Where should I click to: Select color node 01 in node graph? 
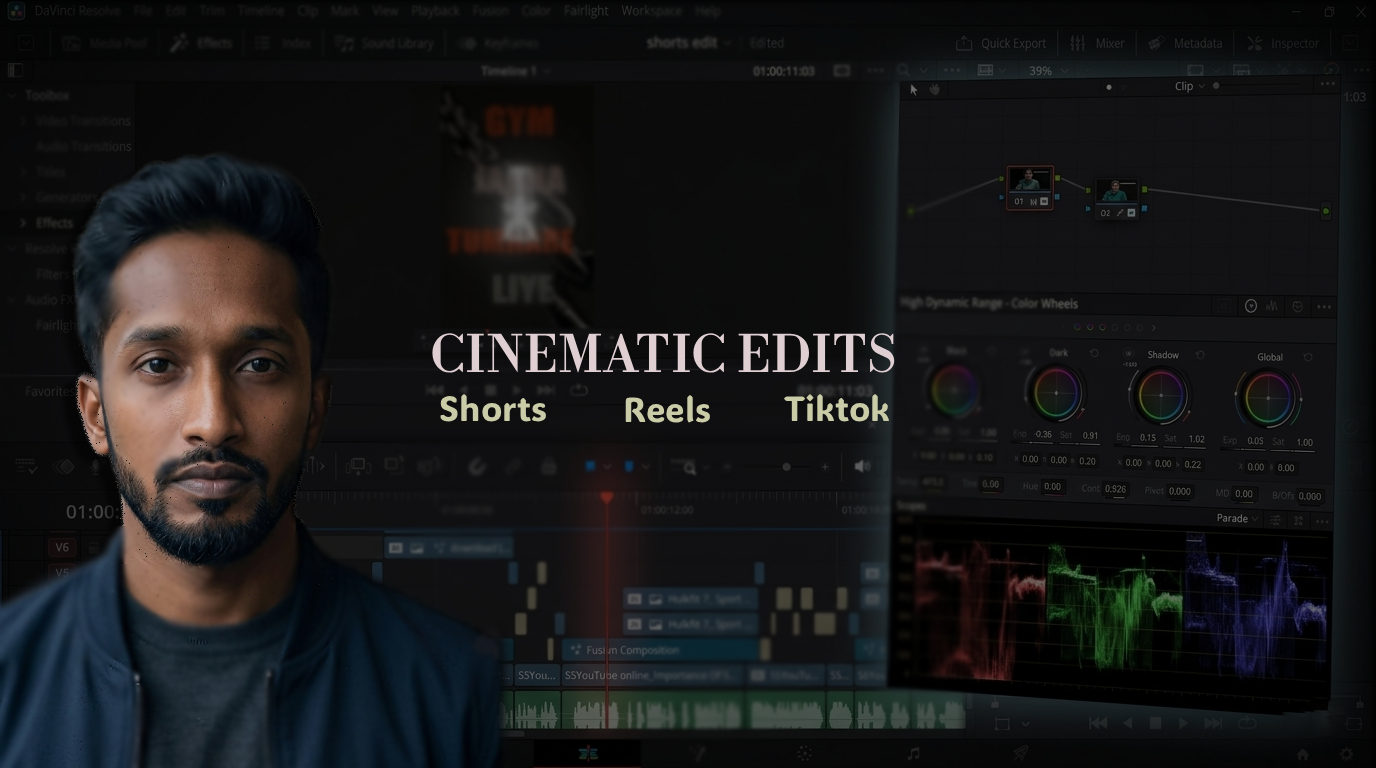coord(1029,187)
